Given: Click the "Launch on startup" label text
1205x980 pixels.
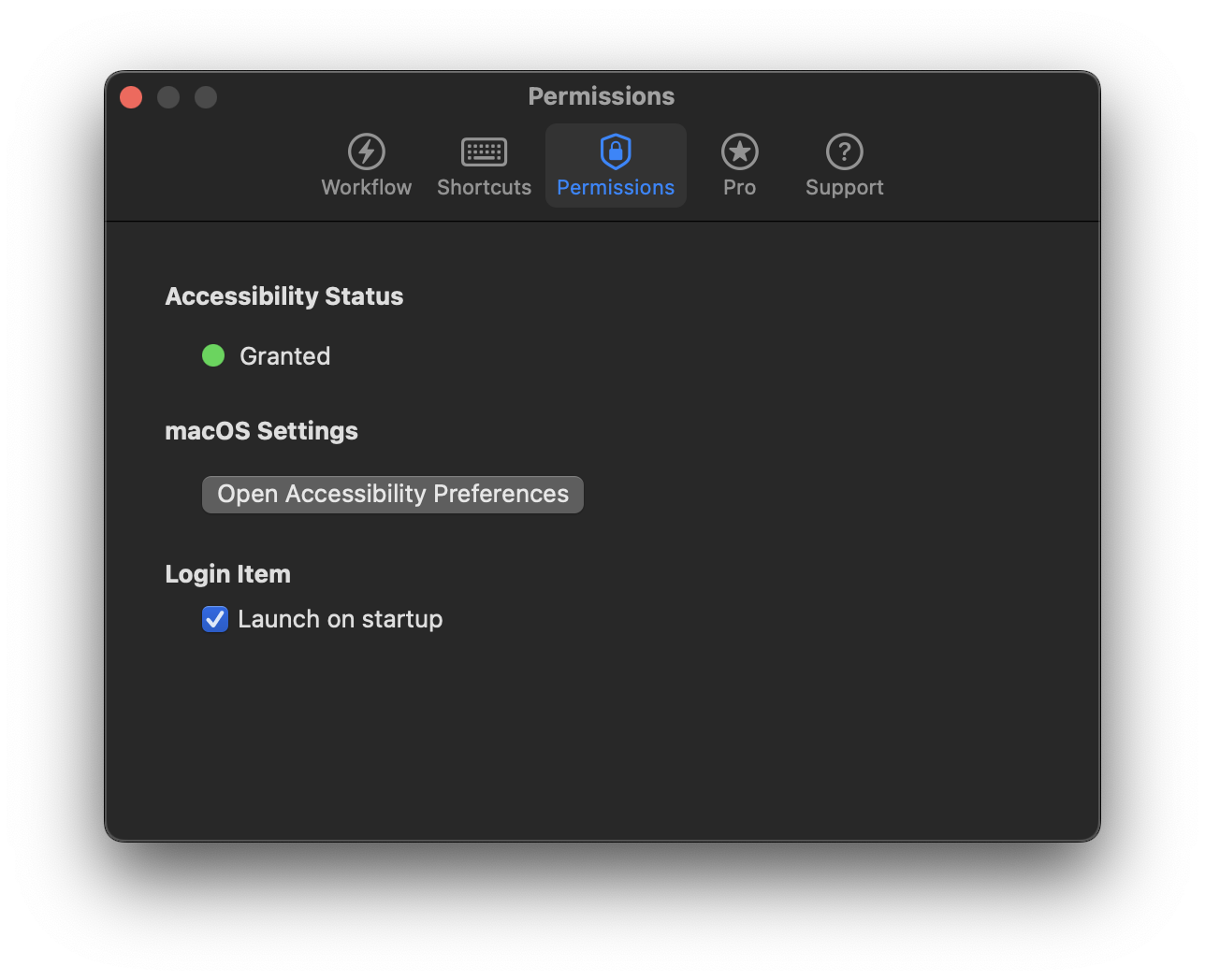Looking at the screenshot, I should pyautogui.click(x=340, y=619).
